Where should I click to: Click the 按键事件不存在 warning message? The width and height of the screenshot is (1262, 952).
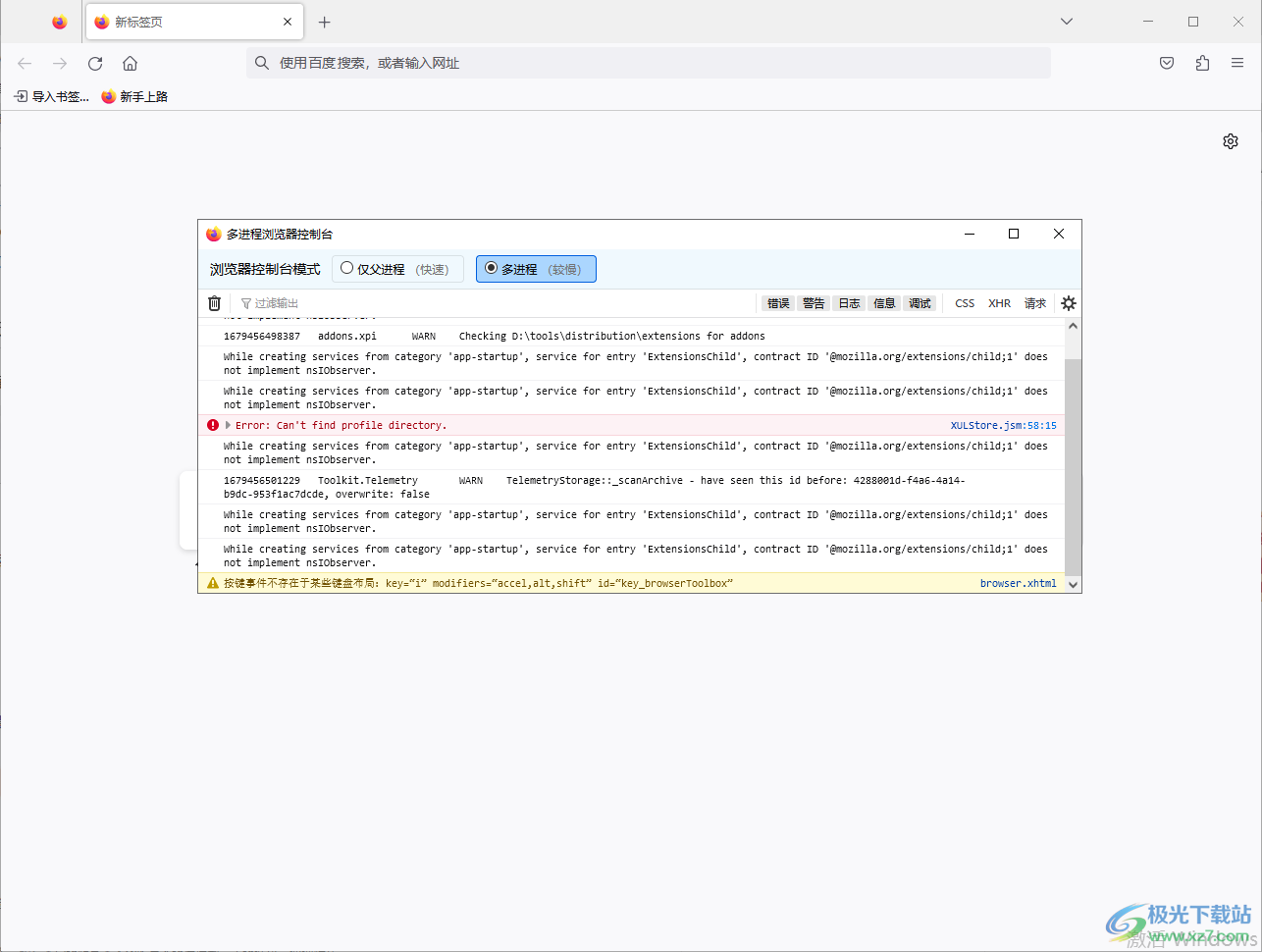[478, 583]
